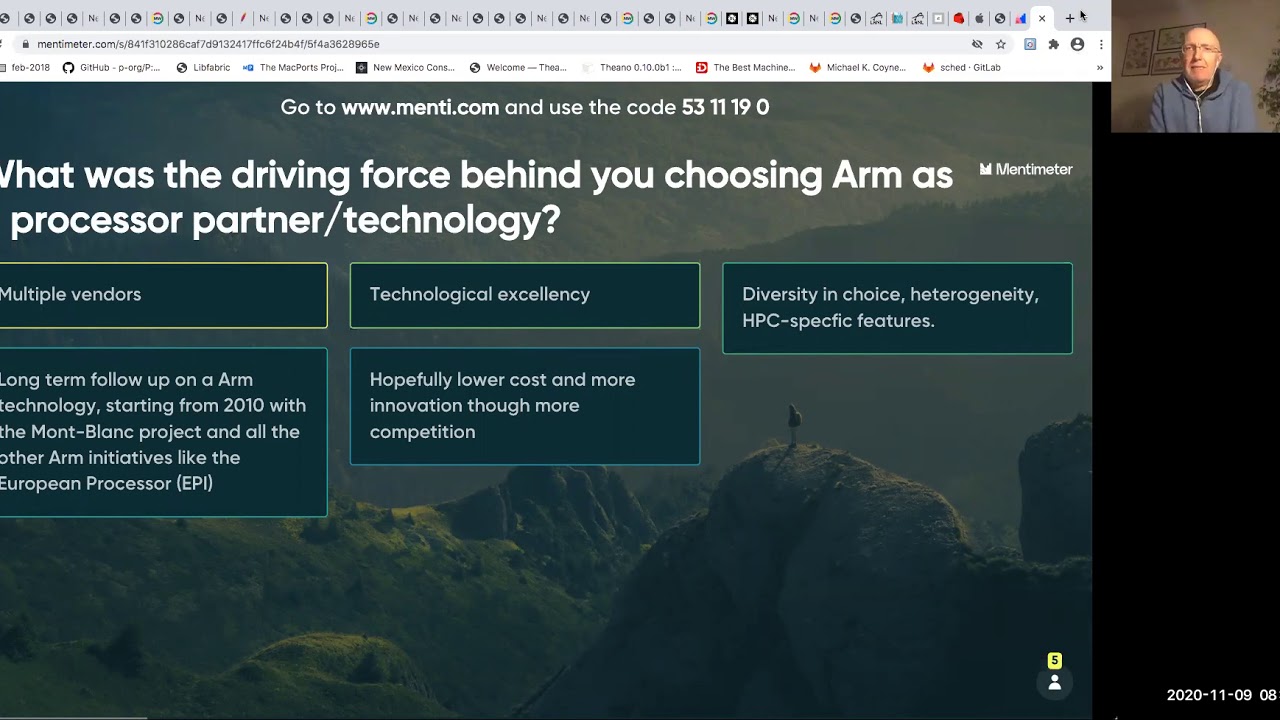This screenshot has height=720, width=1280.
Task: Open the Extensions puzzle piece icon
Action: (x=1053, y=44)
